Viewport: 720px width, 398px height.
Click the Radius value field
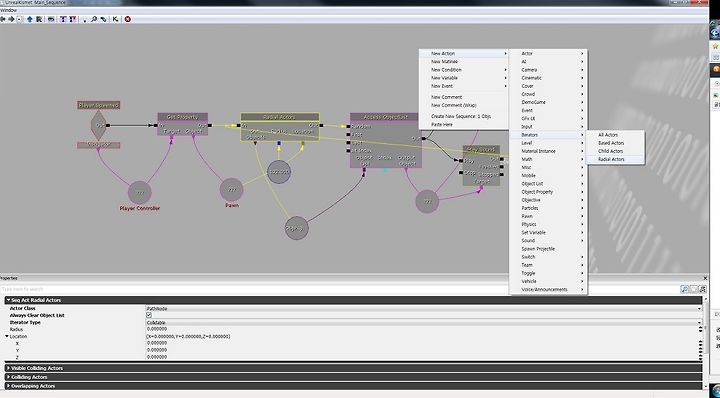(x=422, y=329)
